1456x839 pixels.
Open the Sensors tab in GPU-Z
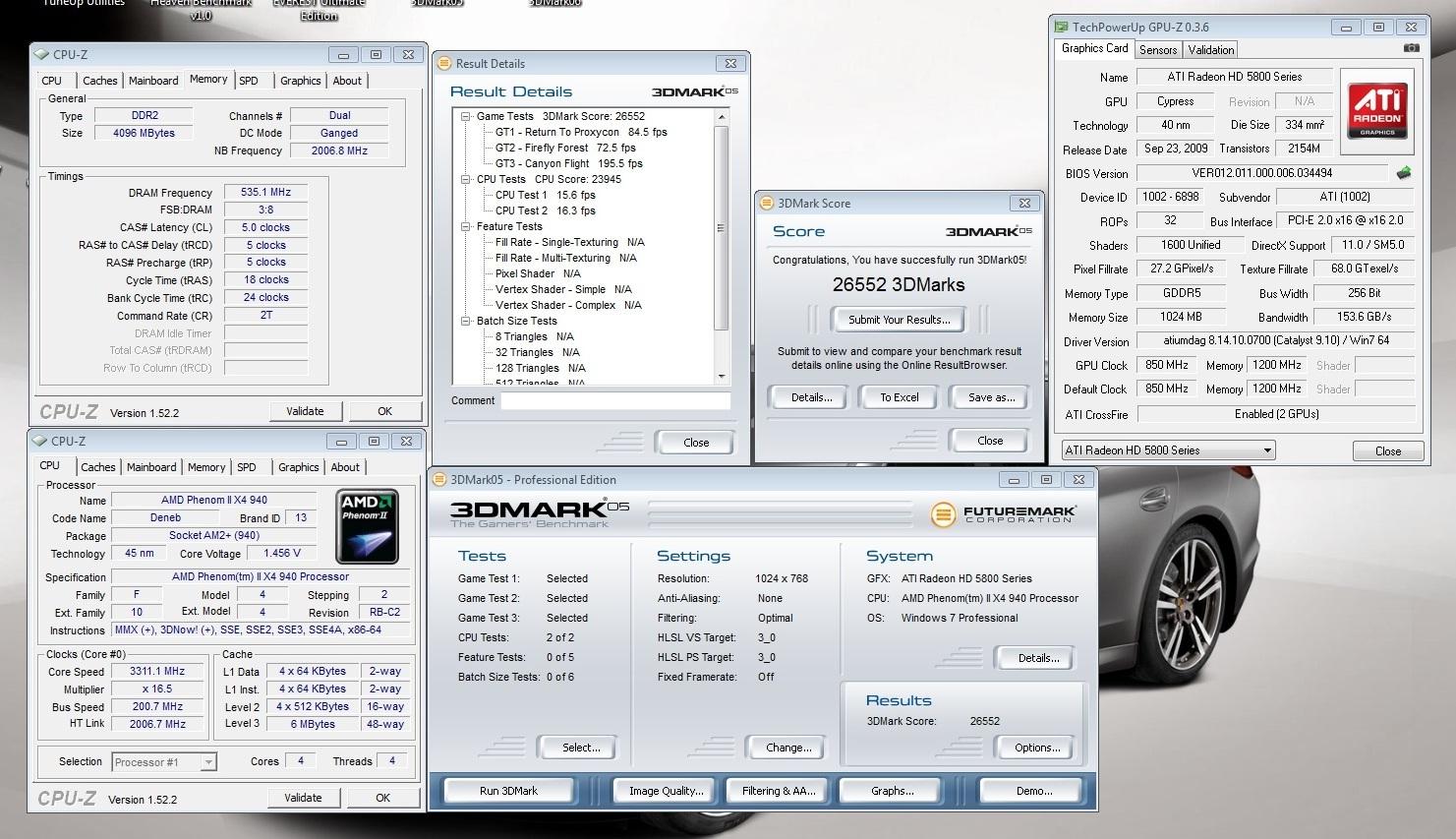[x=1158, y=50]
